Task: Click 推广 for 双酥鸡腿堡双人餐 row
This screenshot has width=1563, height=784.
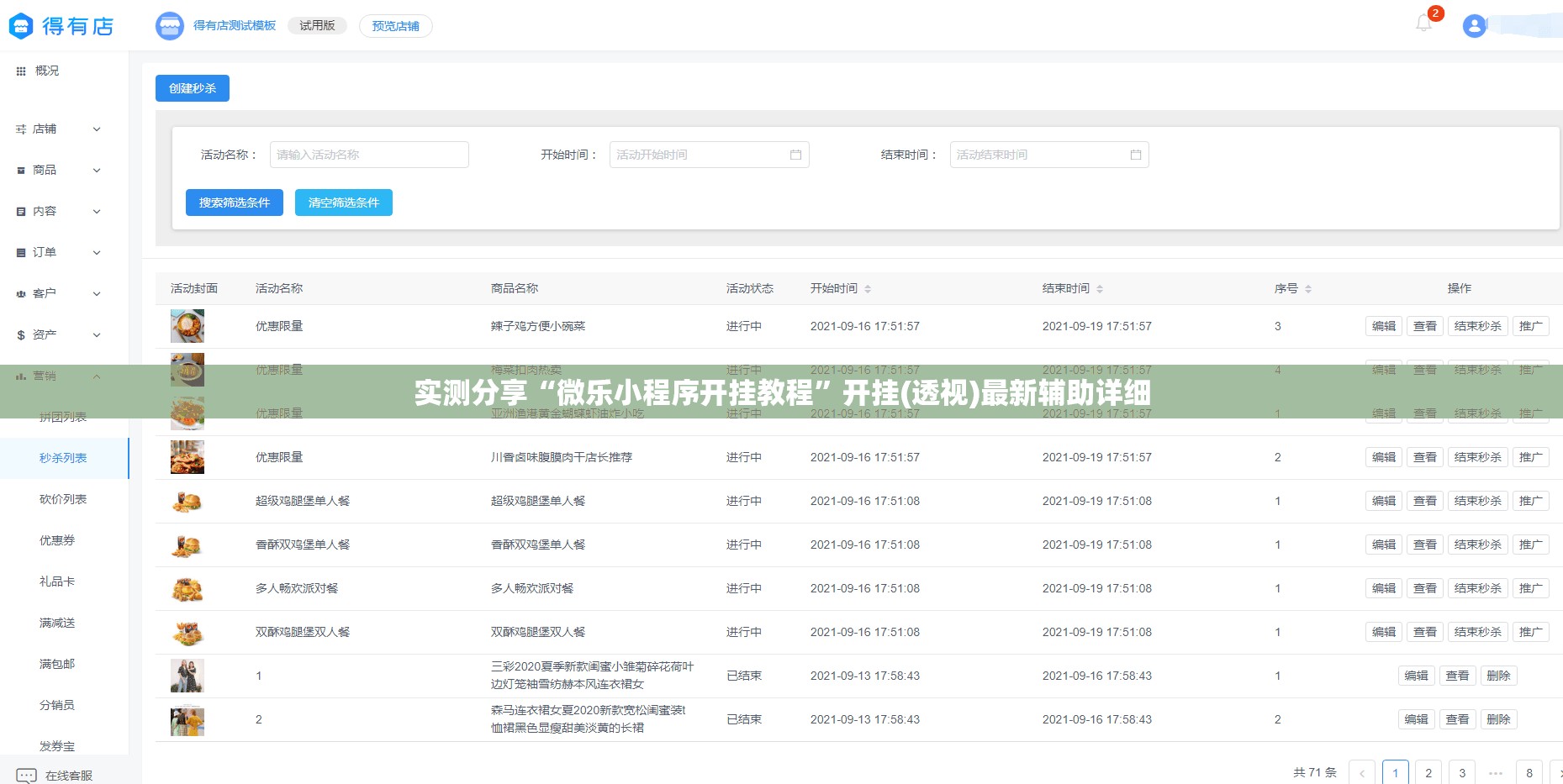Action: coord(1531,632)
